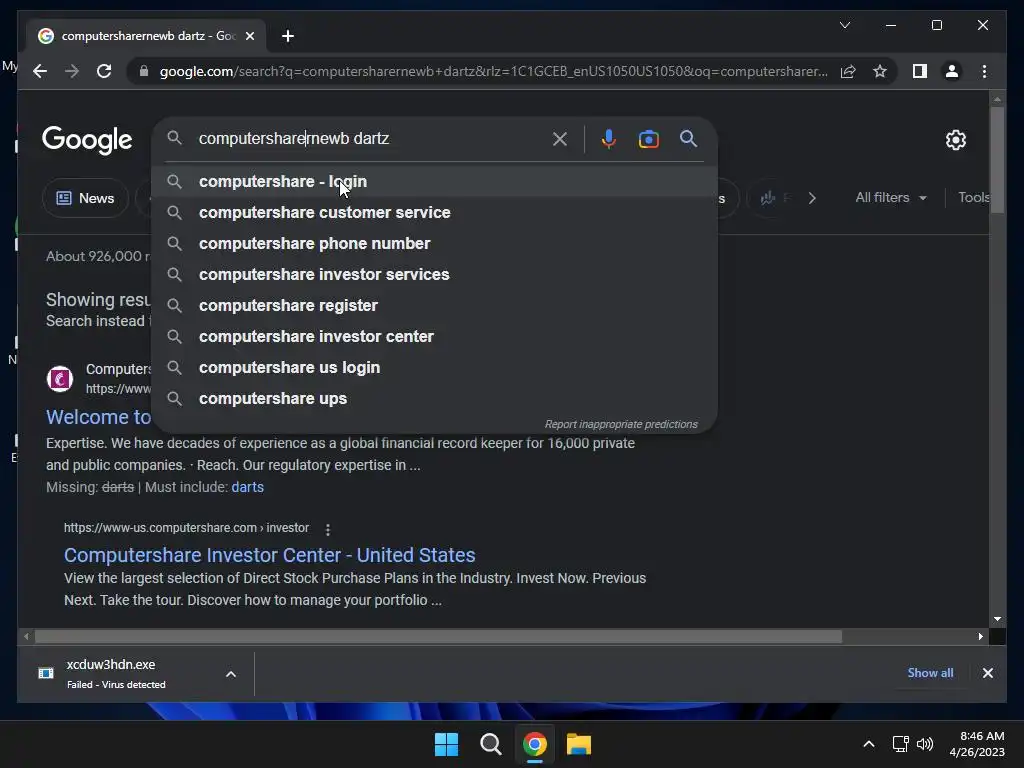This screenshot has height=768, width=1024.
Task: Open the Chrome profile menu
Action: [952, 71]
